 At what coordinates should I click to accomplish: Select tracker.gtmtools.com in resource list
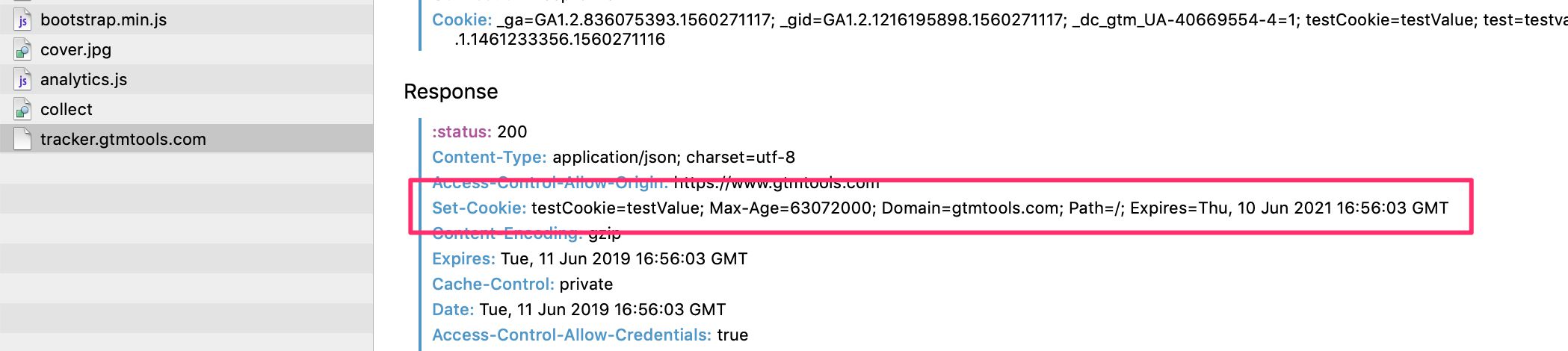pos(187,139)
